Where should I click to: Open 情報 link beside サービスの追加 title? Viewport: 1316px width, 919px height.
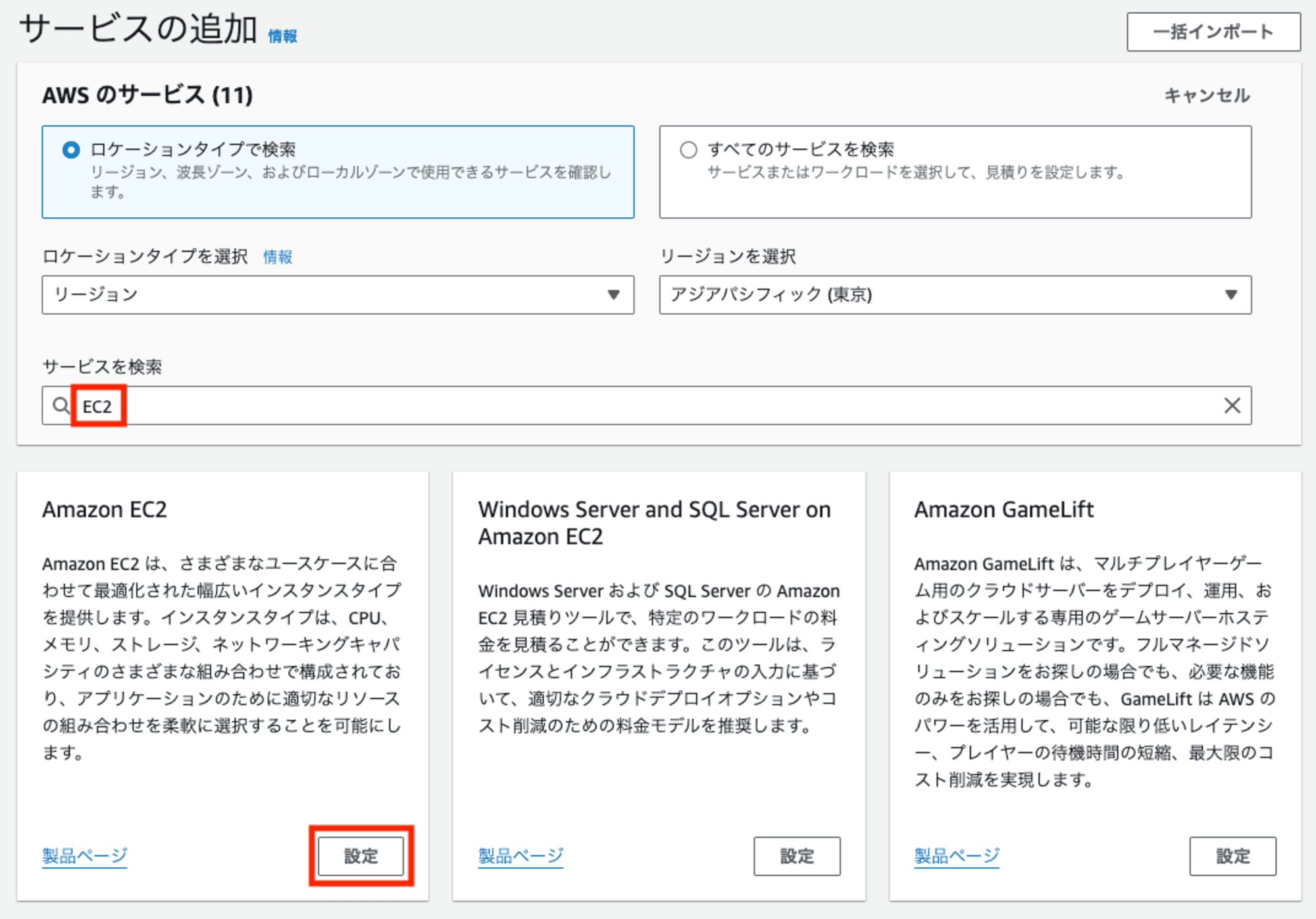coord(282,36)
